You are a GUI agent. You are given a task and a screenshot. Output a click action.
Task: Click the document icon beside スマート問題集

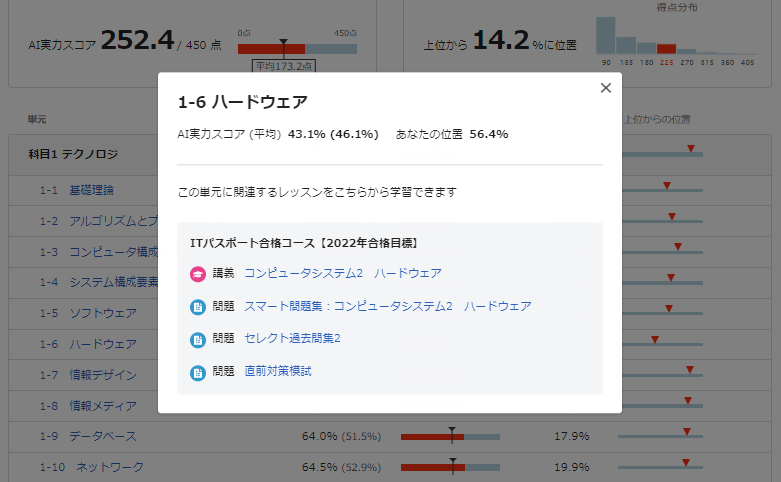coord(198,307)
